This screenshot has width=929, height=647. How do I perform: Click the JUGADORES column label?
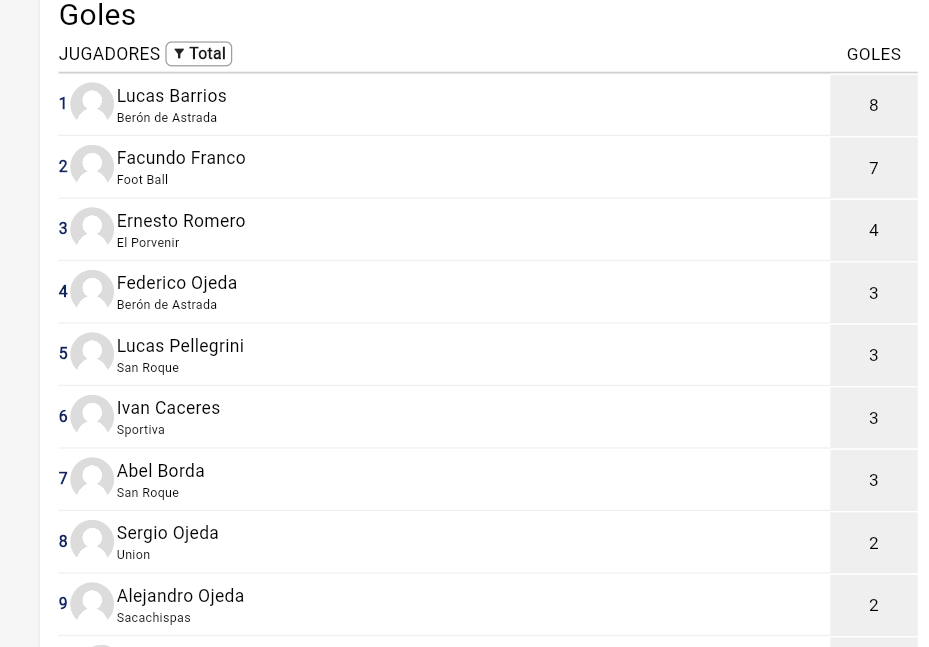(109, 54)
